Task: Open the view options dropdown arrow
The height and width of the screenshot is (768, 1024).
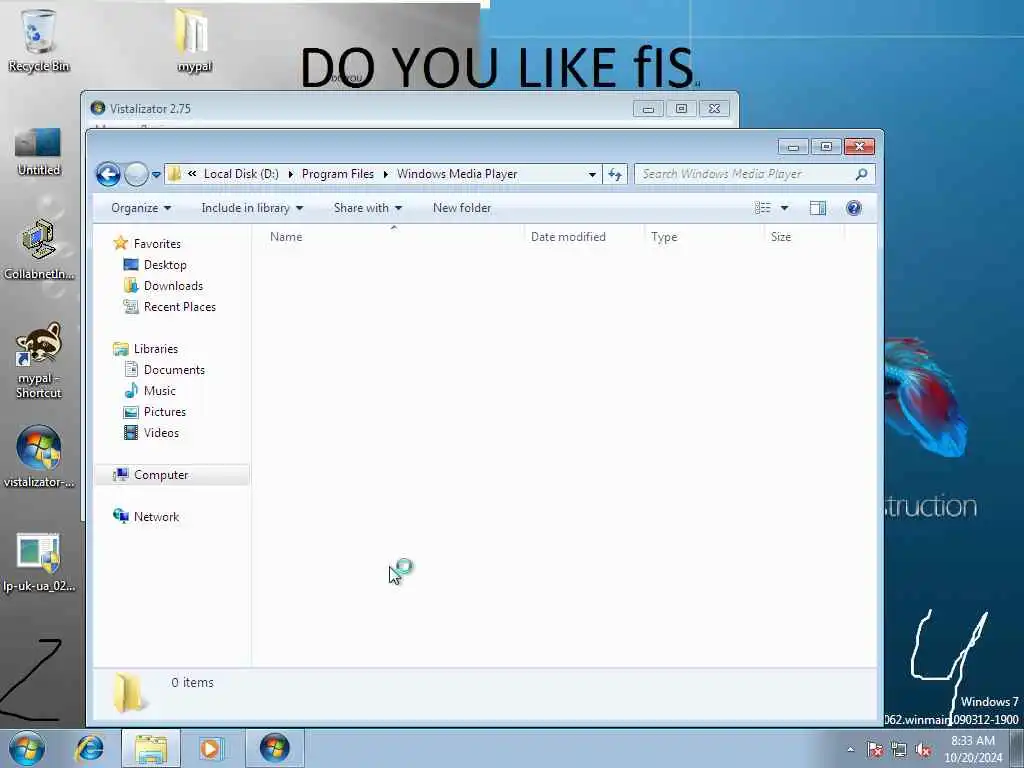Action: click(784, 208)
